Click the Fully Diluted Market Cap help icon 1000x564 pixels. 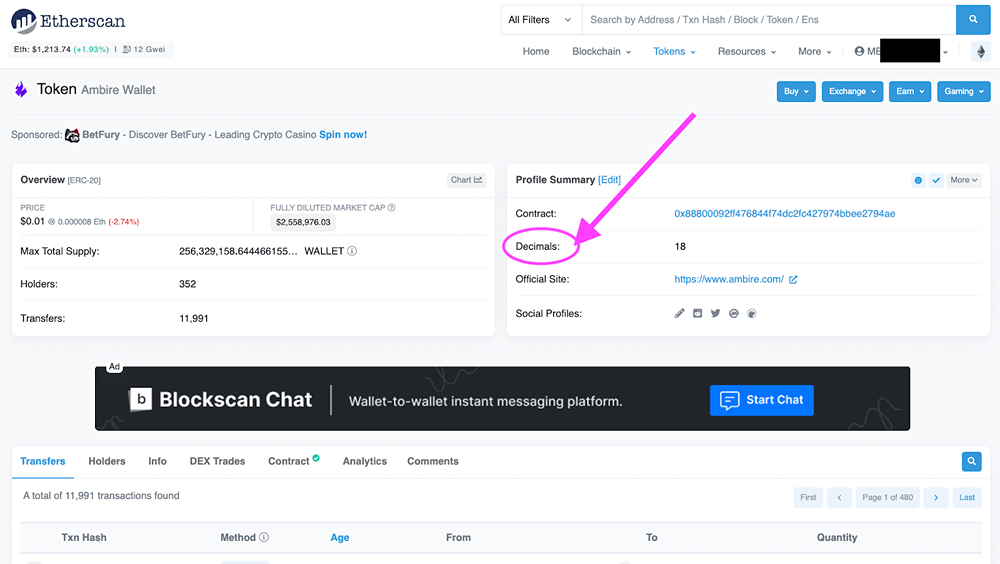pos(392,207)
